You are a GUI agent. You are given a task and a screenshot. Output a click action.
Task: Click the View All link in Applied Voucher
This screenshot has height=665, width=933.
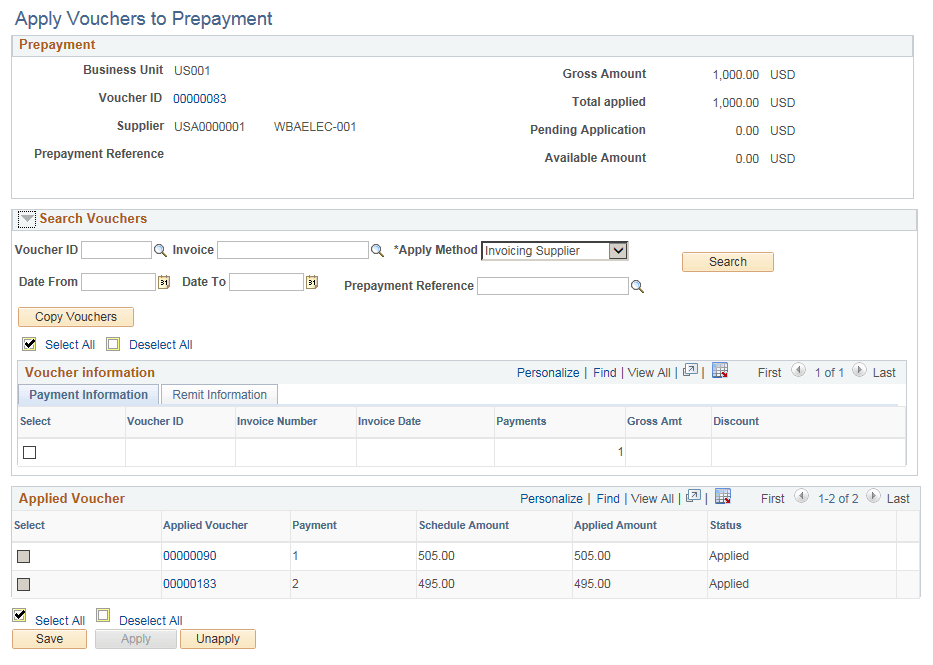652,498
